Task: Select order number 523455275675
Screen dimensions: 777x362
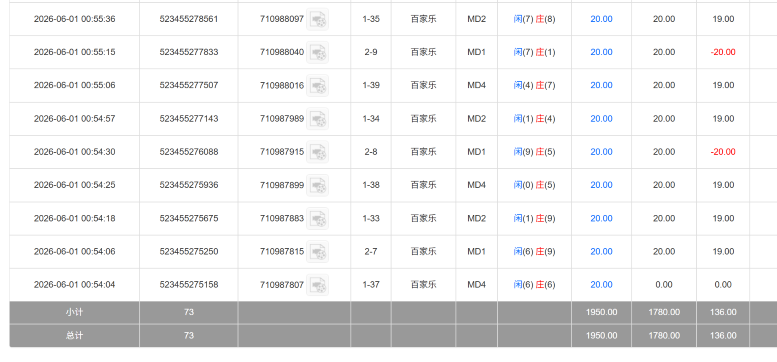Action: [x=189, y=218]
